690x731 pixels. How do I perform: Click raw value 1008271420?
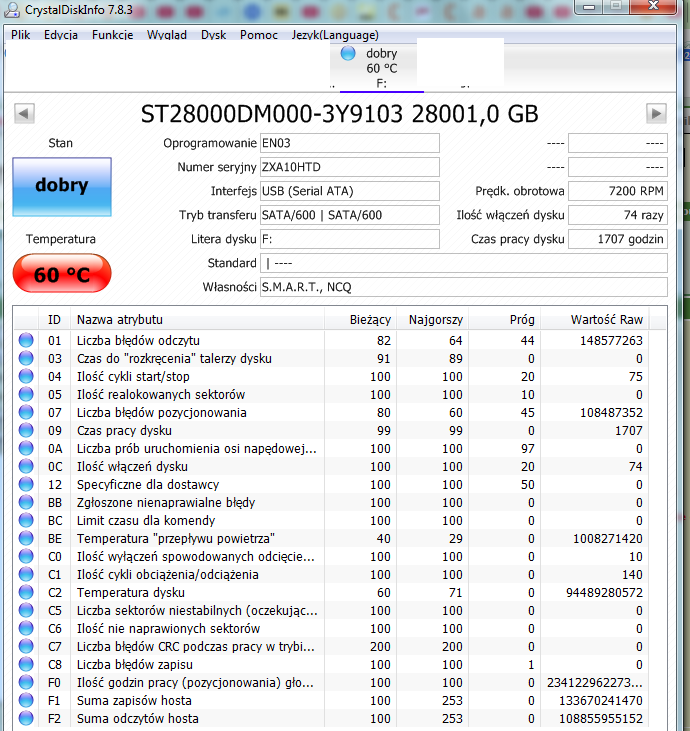click(608, 539)
